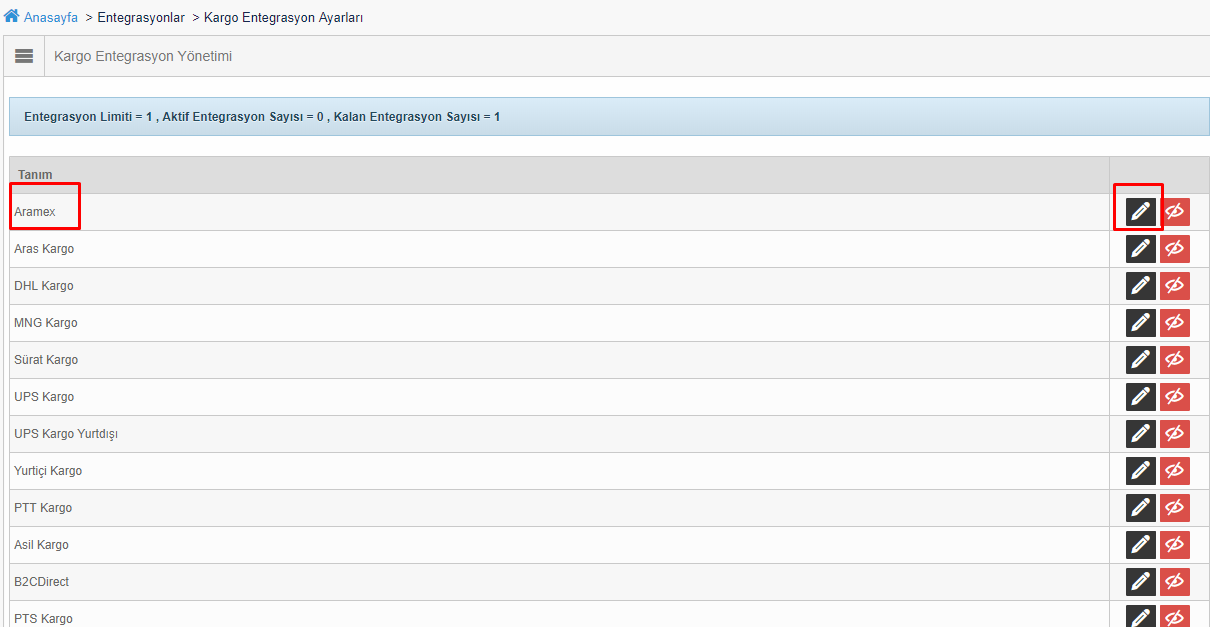Screen dimensions: 1210x627
Task: Toggle visibility for PTT Kargo
Action: pos(1175,508)
